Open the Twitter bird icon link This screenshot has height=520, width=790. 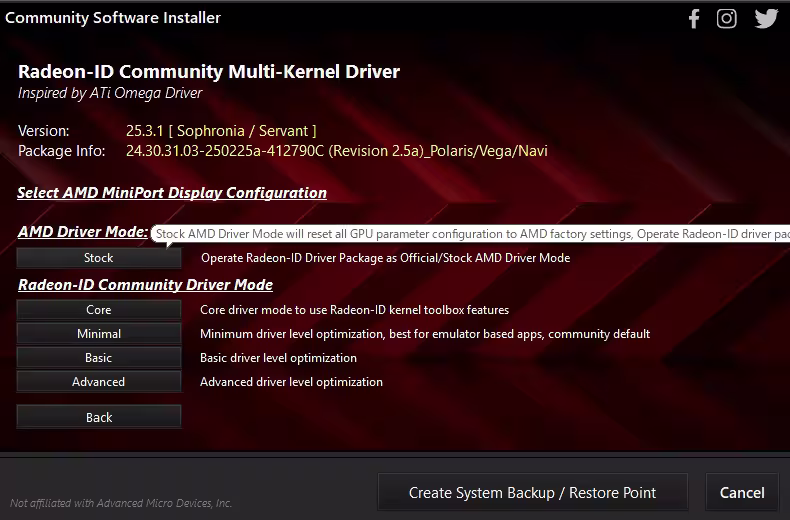click(x=766, y=19)
